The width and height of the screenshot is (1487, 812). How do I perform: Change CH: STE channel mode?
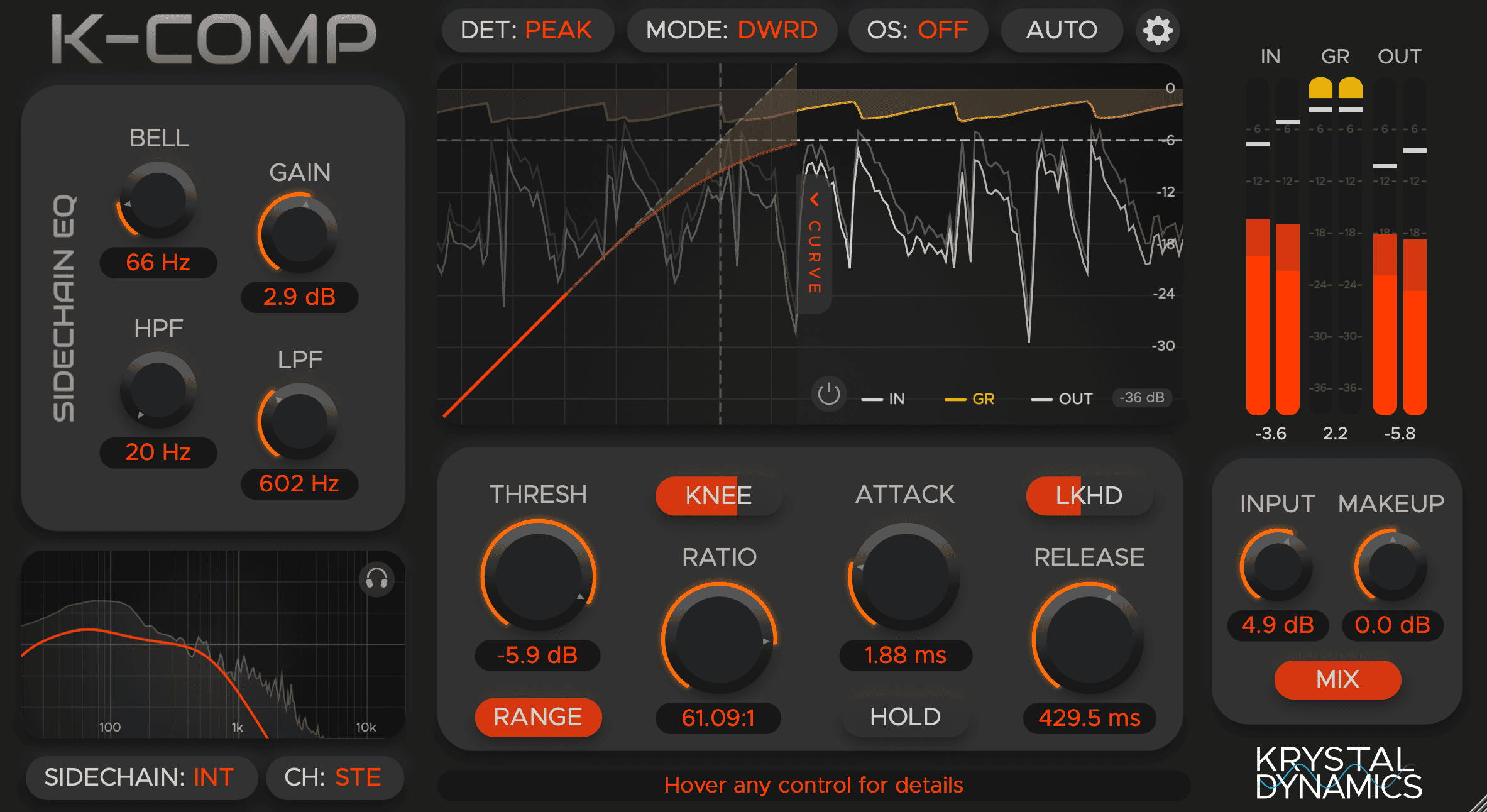(x=334, y=777)
